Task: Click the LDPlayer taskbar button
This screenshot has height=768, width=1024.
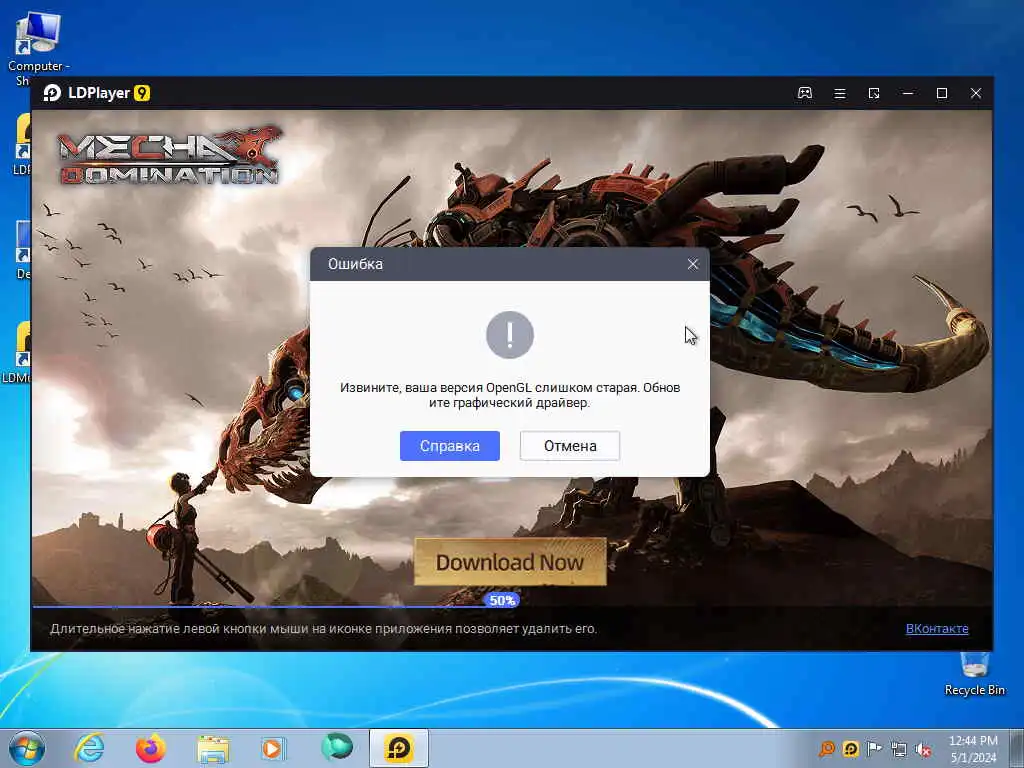Action: click(399, 748)
